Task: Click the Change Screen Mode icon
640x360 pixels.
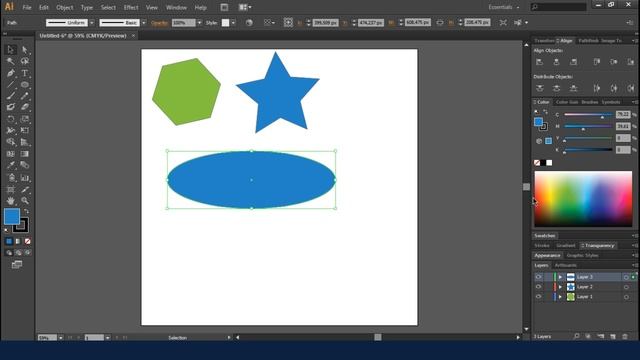Action: [x=17, y=264]
